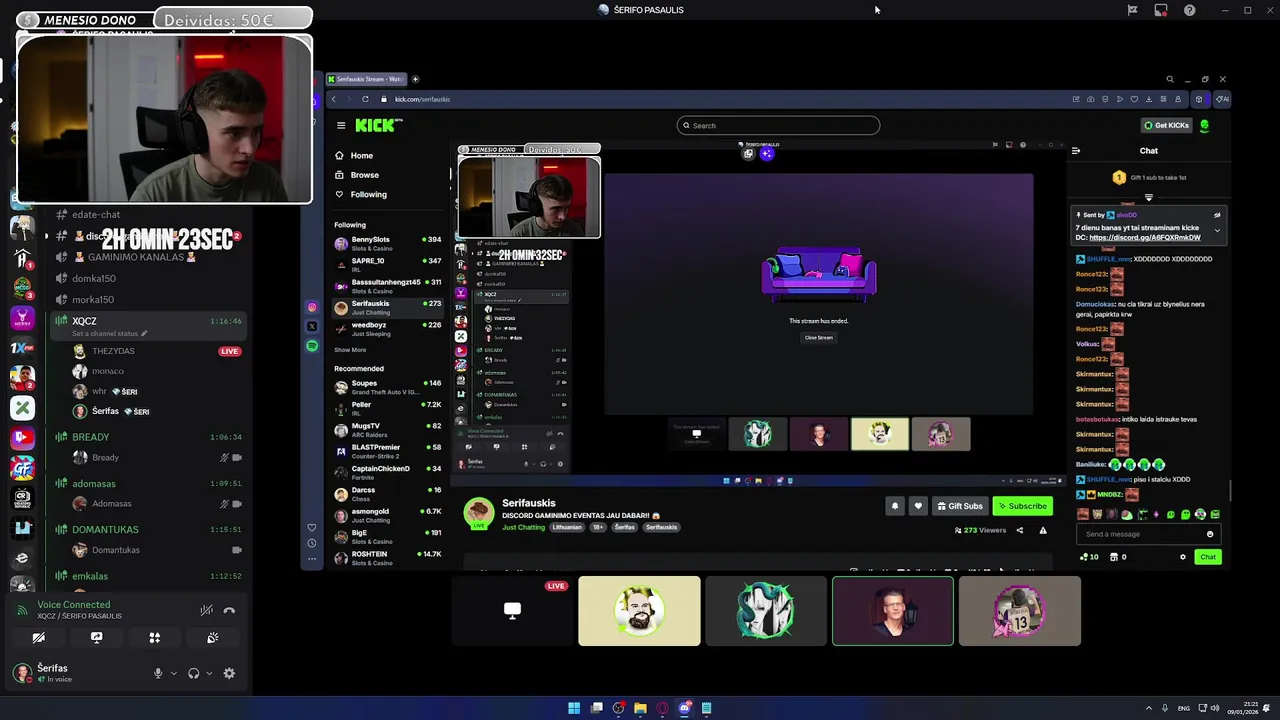Viewport: 1280px width, 720px height.
Task: Mute the Discord microphone
Action: coord(157,673)
